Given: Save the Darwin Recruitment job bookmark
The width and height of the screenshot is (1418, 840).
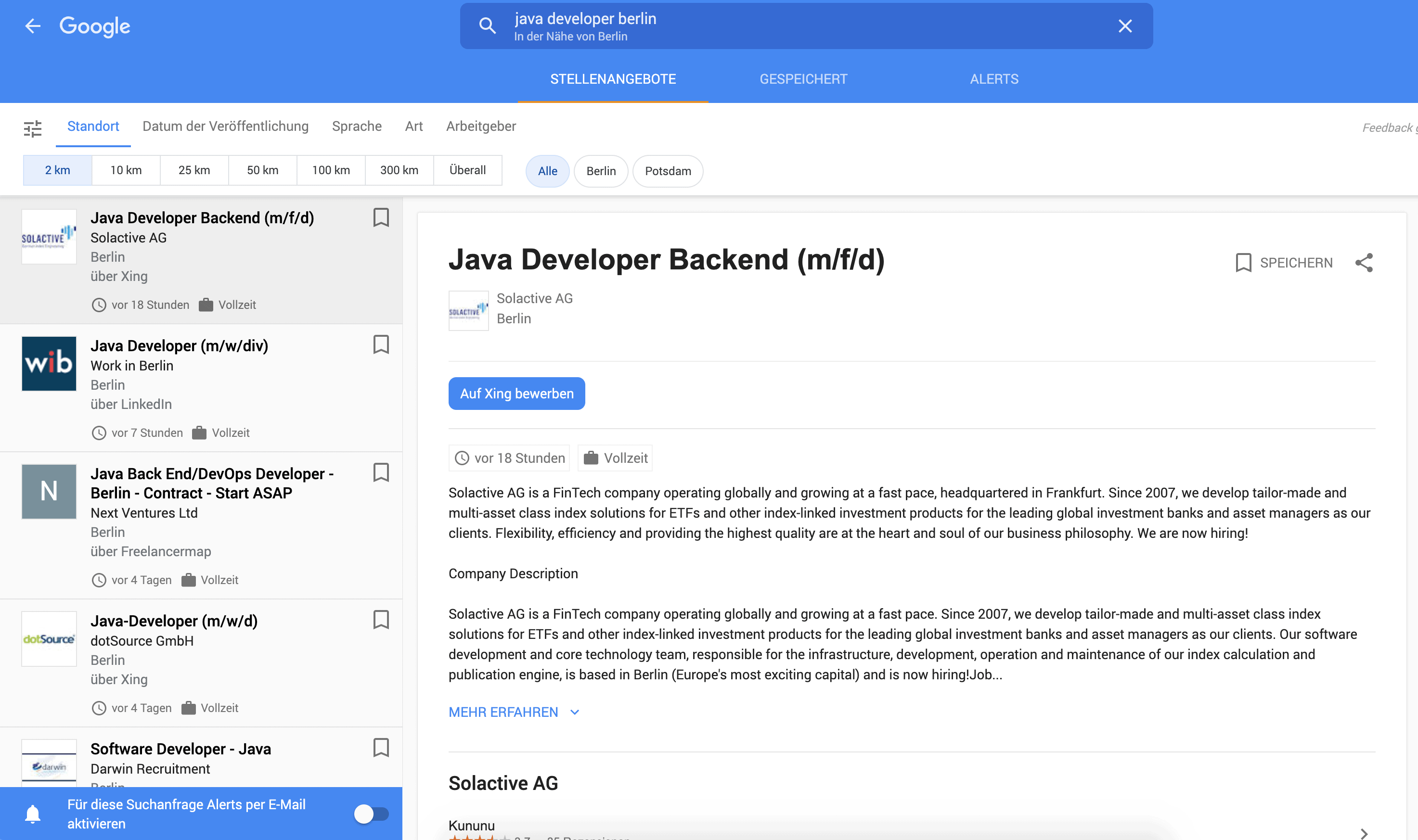Looking at the screenshot, I should point(381,748).
